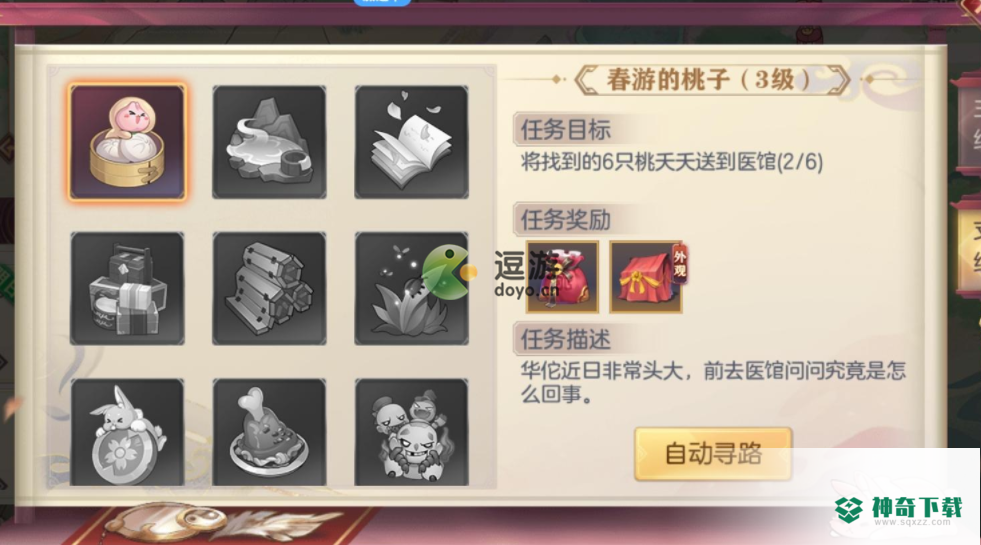Open the hot spring mountain quest tile
This screenshot has width=981, height=545.
coord(269,142)
